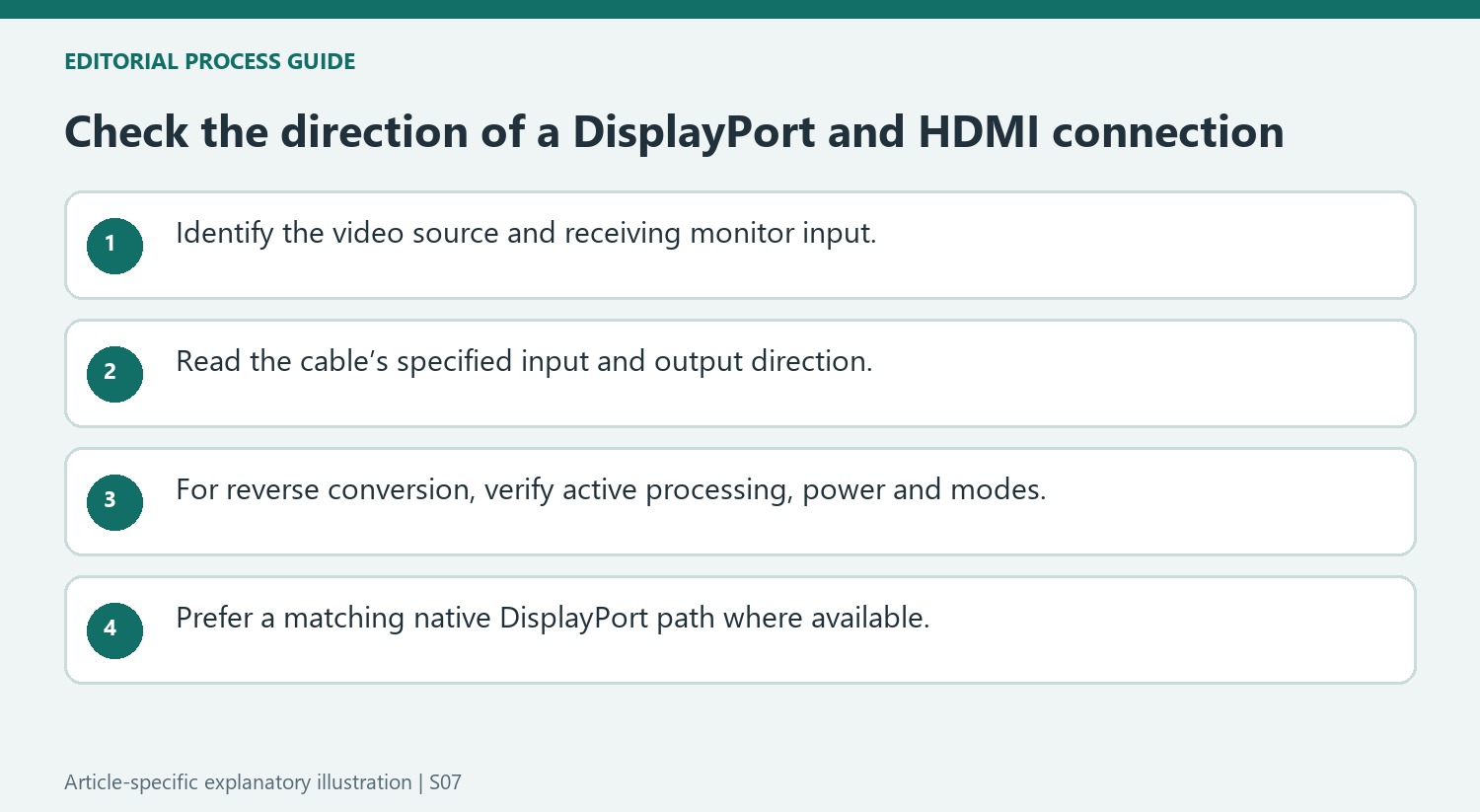Image resolution: width=1480 pixels, height=812 pixels.
Task: Click the step 4 number badge
Action: [114, 630]
